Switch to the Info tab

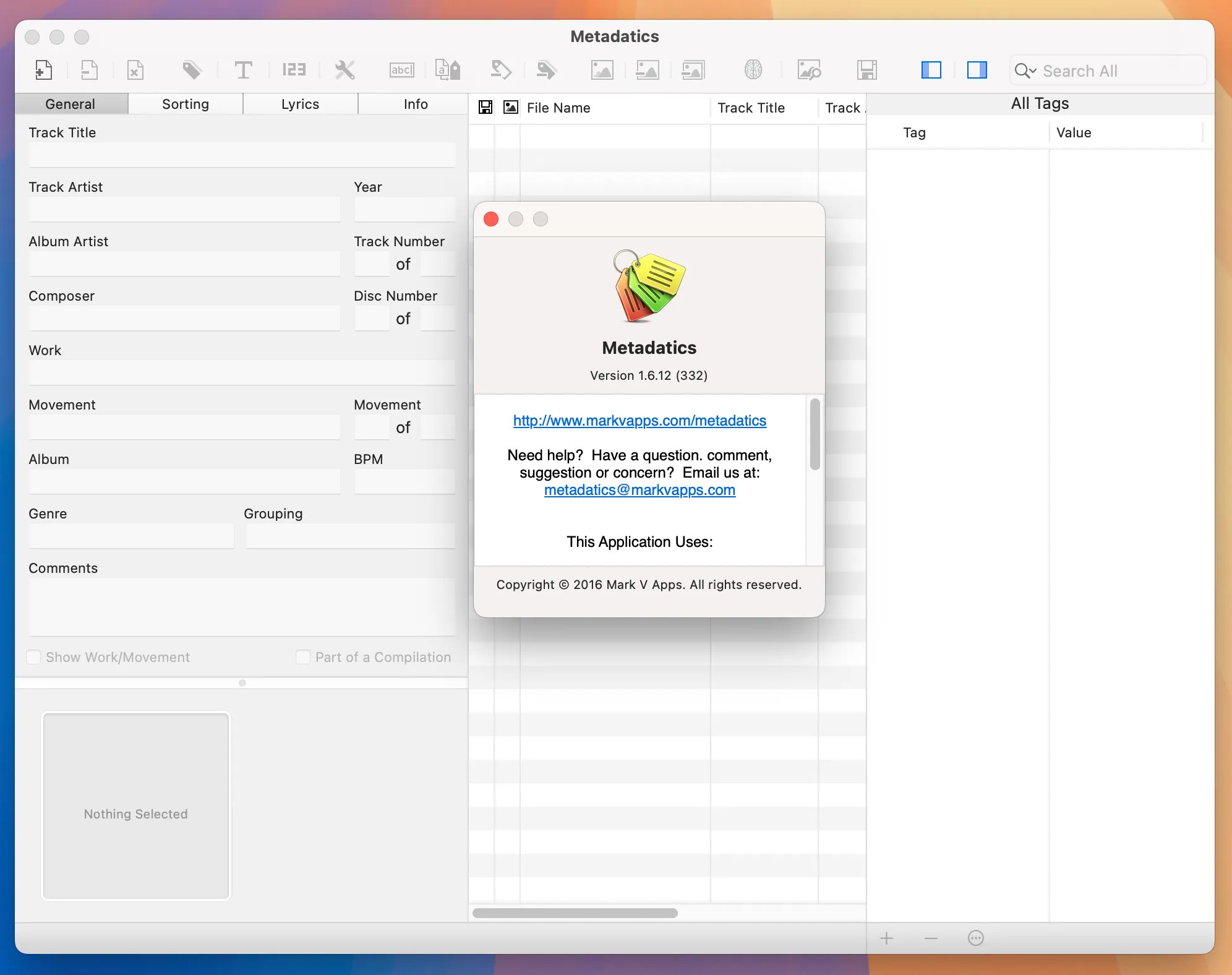coord(413,104)
